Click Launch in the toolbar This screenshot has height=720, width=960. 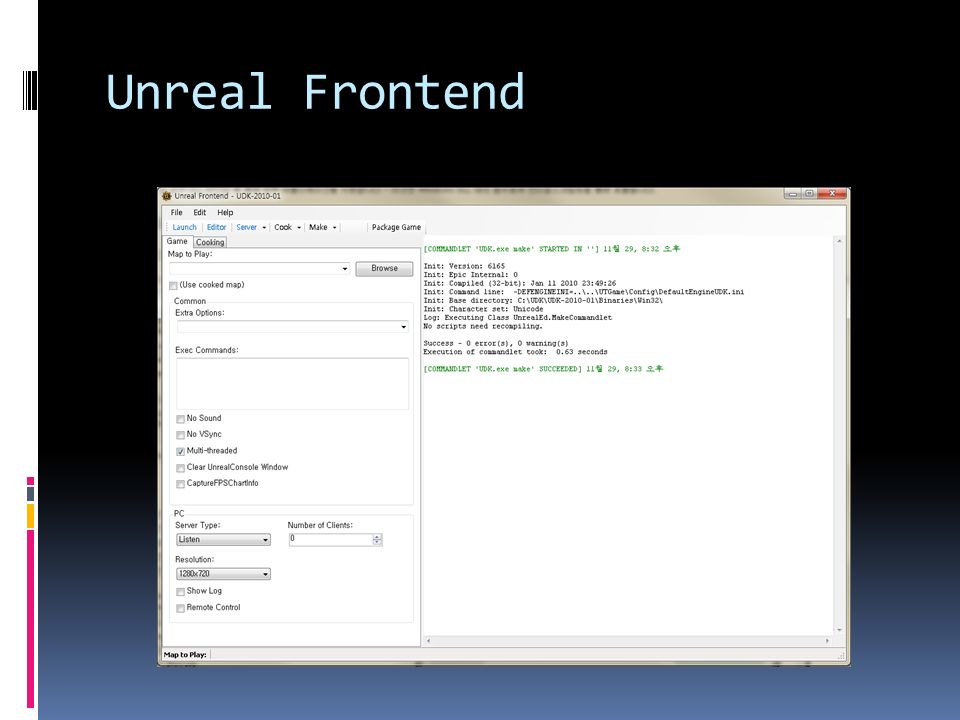pos(184,227)
